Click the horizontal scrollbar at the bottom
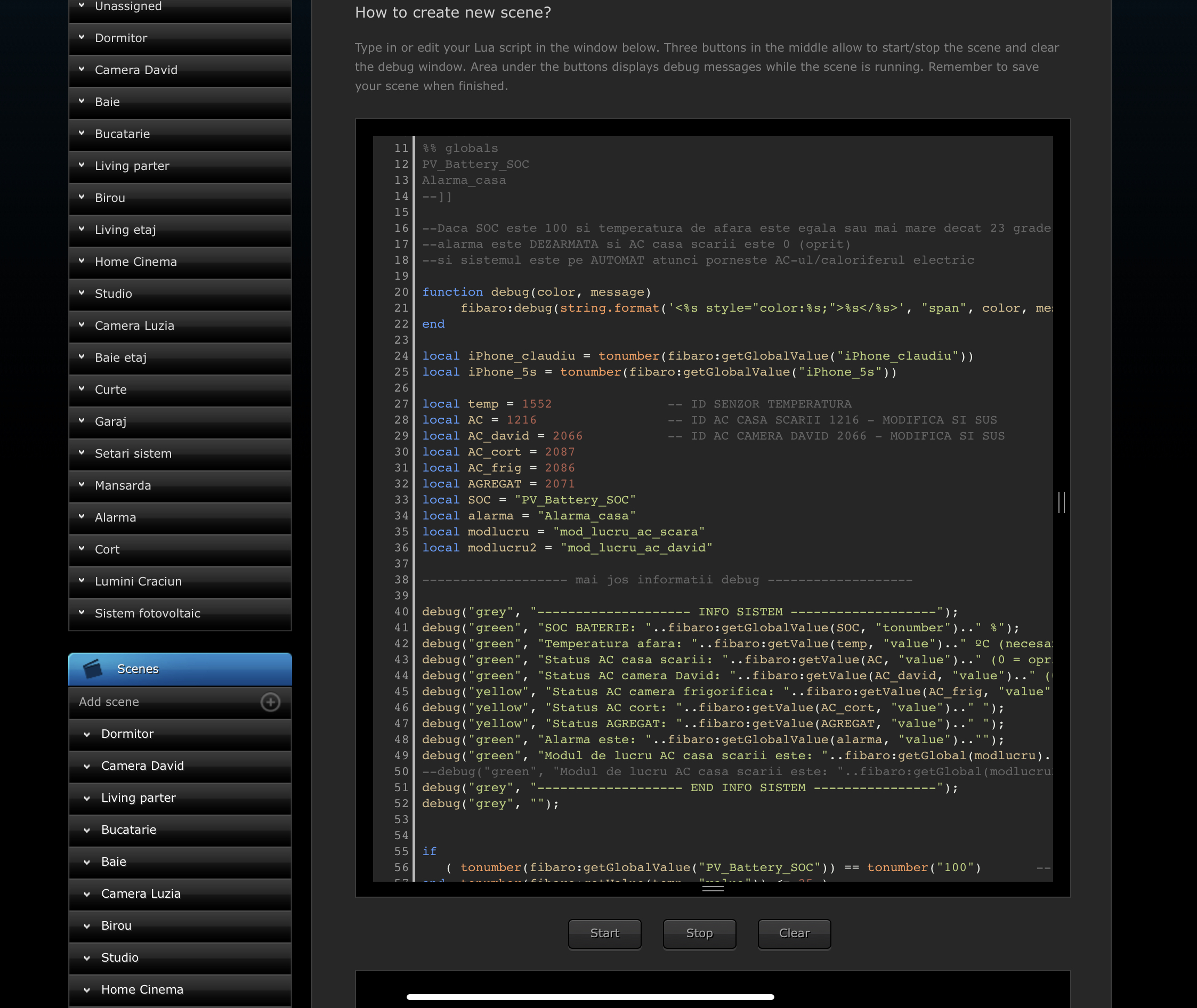1197x1008 pixels. 590,997
